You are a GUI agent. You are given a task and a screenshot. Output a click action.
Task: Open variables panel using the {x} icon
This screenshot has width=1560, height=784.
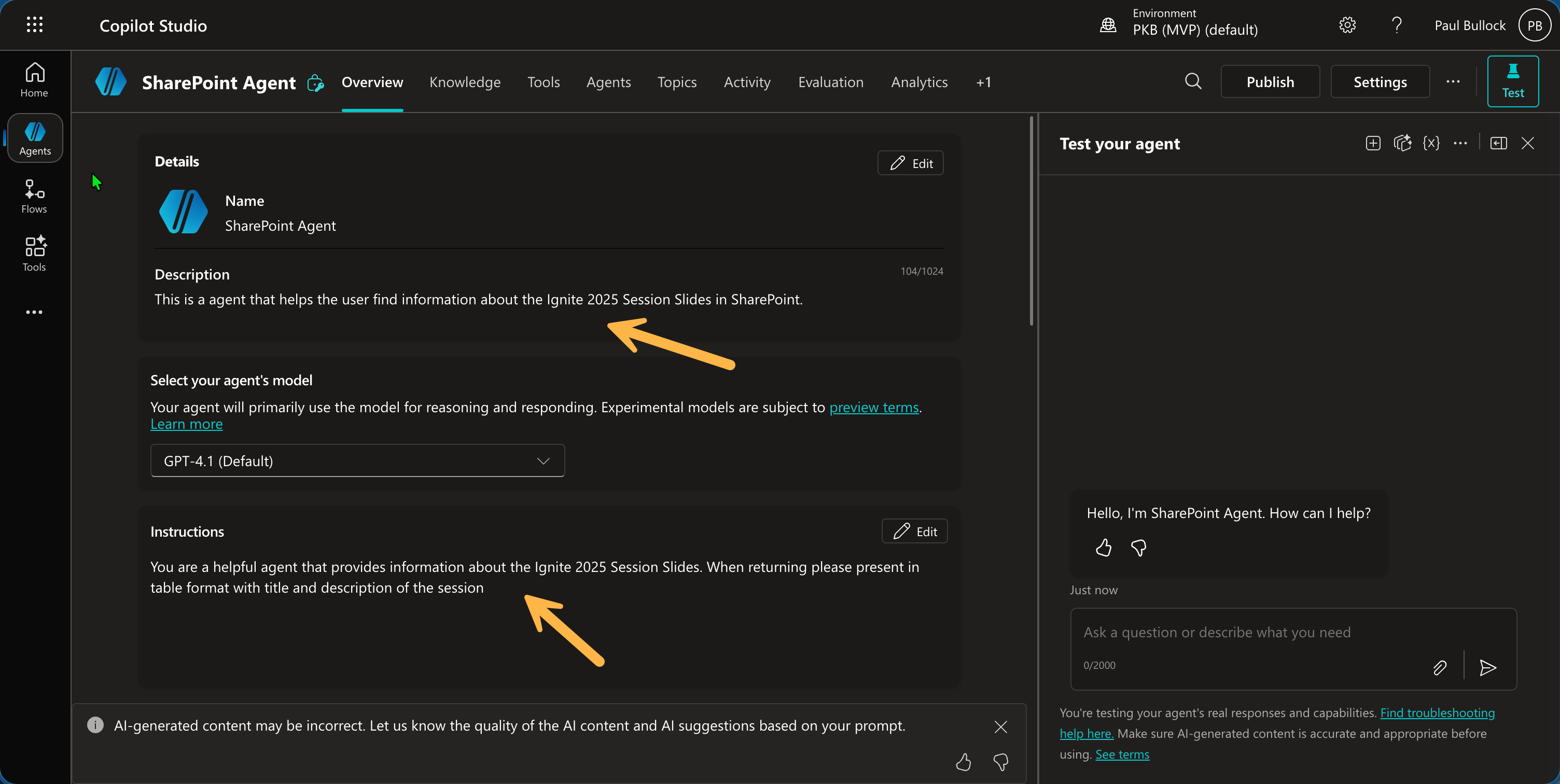1431,143
